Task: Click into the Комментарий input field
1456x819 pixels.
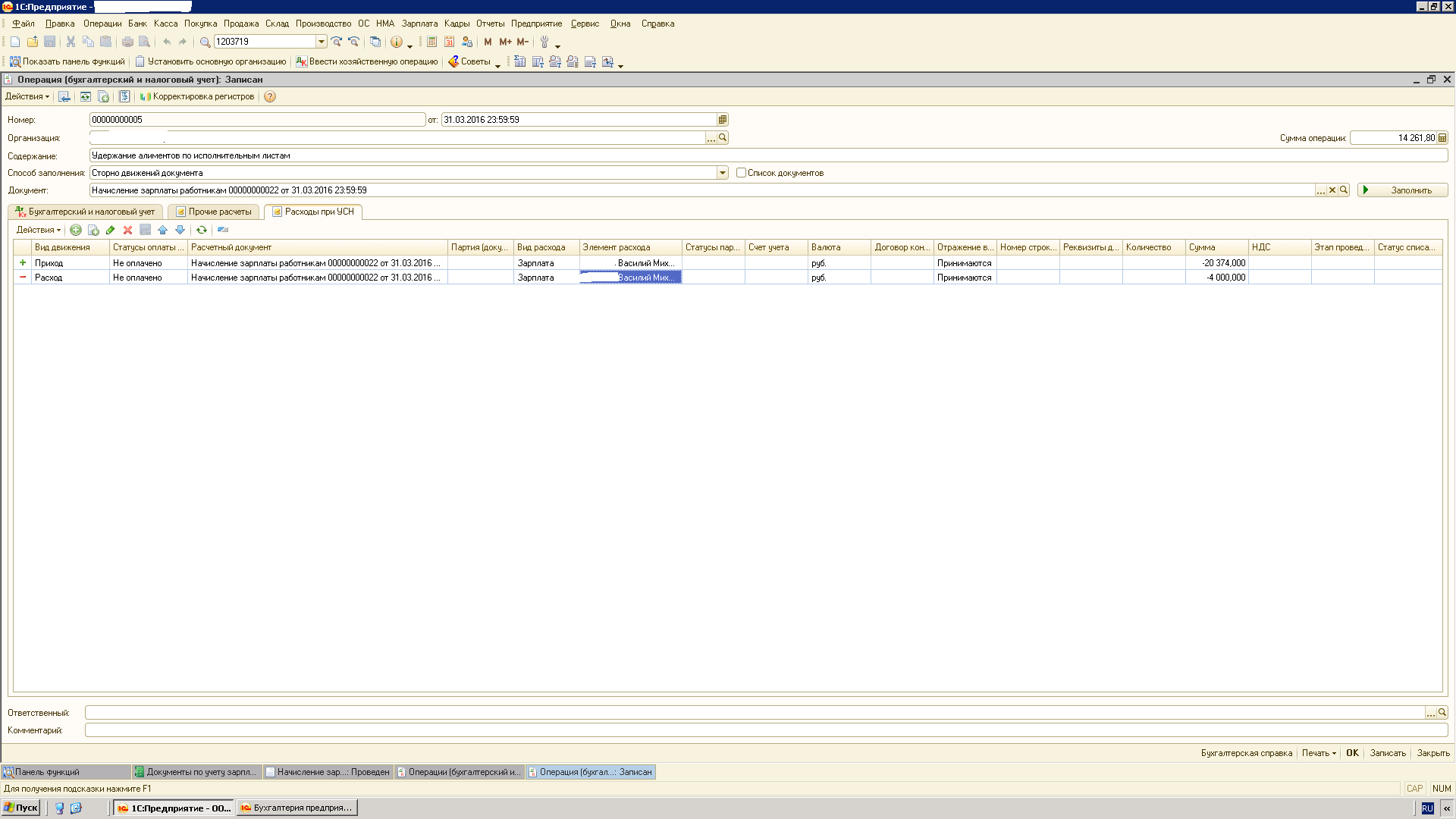Action: pos(766,730)
